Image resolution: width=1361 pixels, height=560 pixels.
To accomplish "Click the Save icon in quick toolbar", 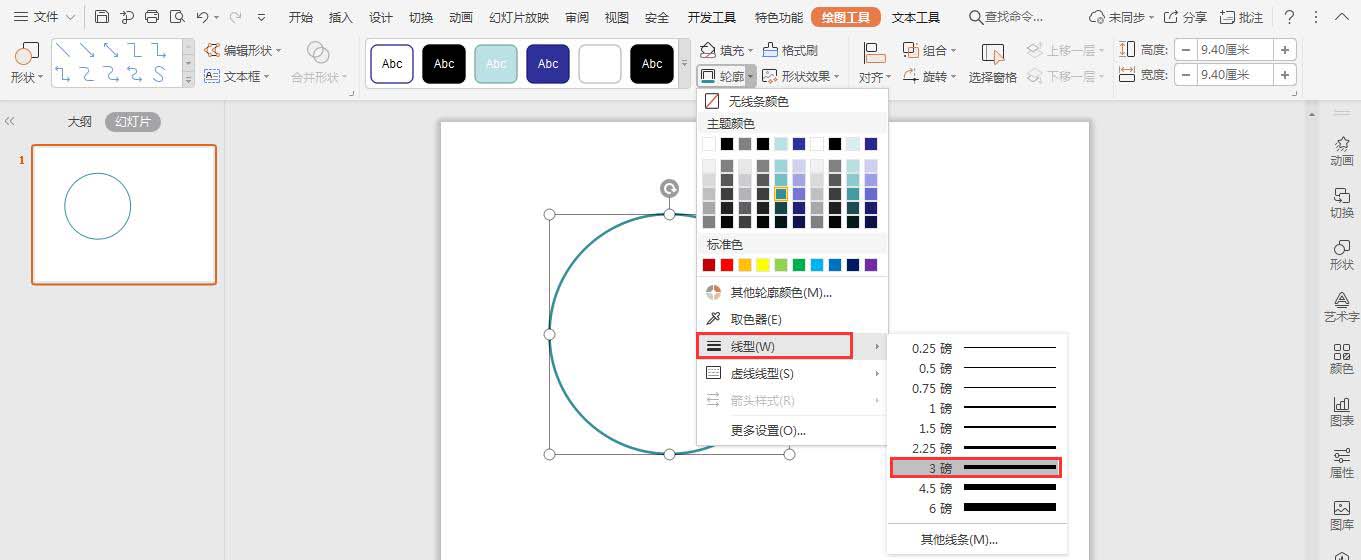I will coord(102,17).
